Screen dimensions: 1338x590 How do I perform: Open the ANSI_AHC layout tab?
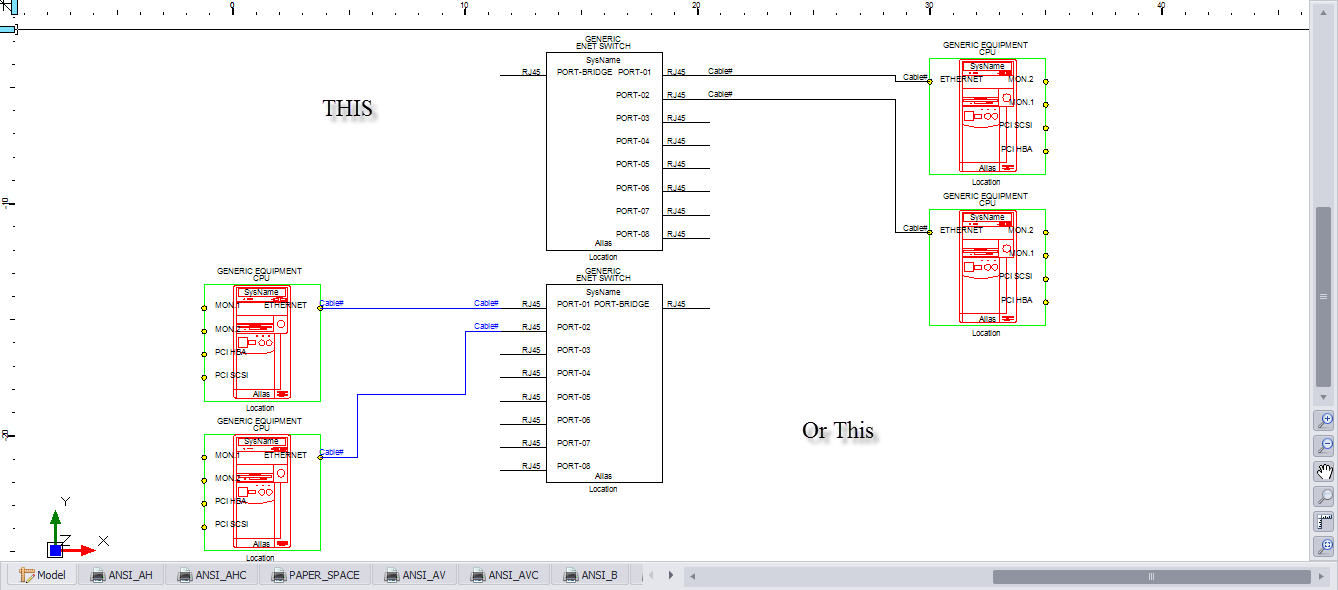[210, 575]
